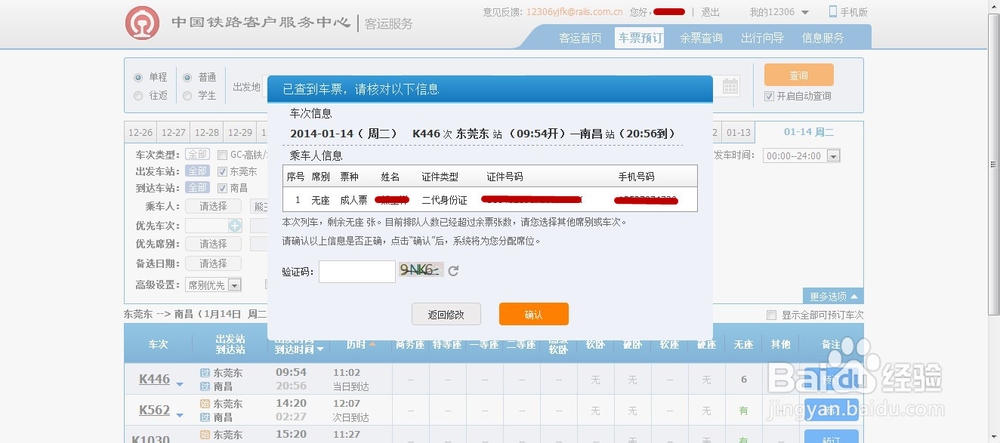Select the 普通 radio button
Viewport: 1000px width, 443px height.
[187, 77]
